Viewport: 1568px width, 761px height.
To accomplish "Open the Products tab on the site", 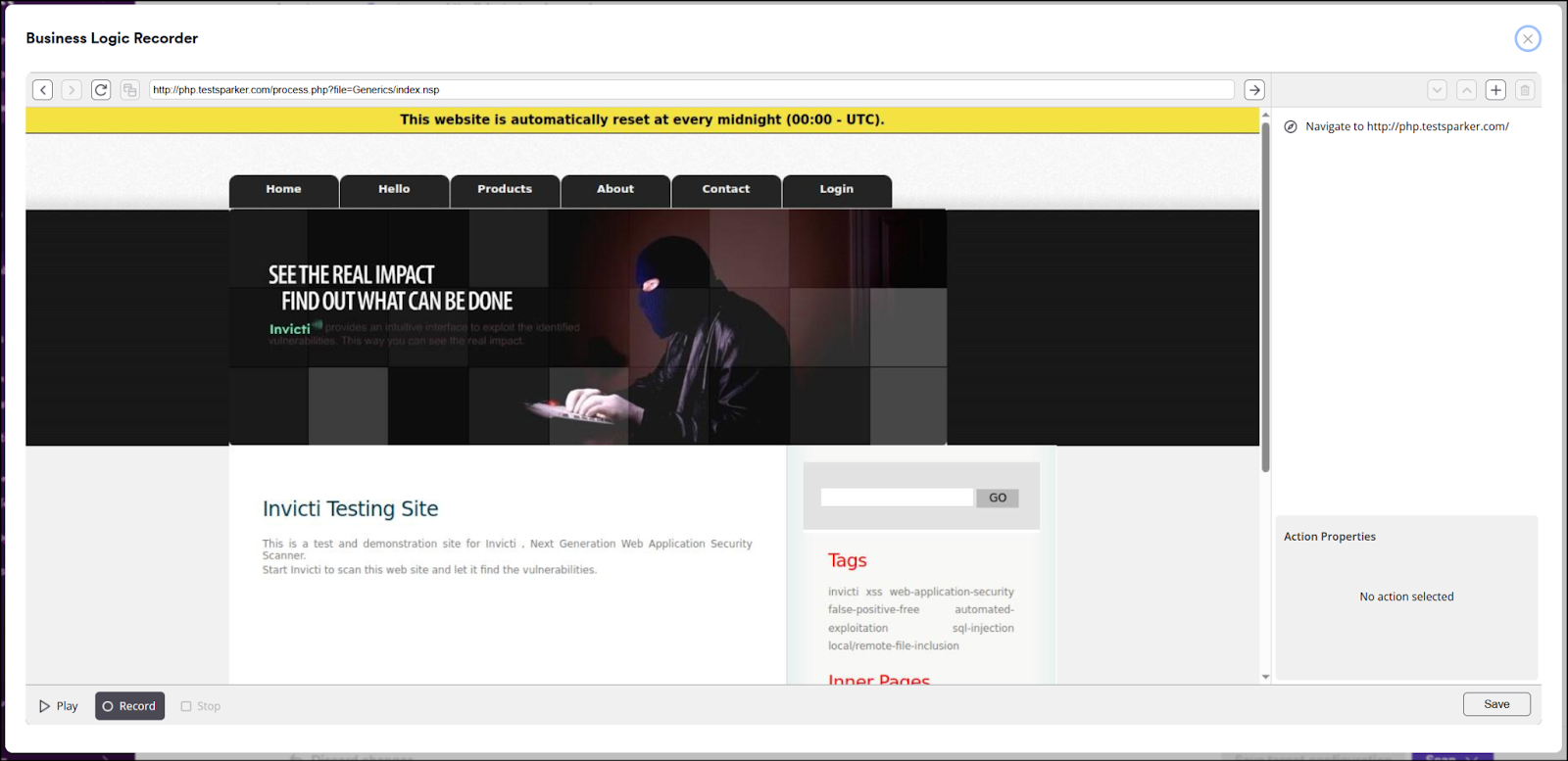I will pyautogui.click(x=505, y=190).
